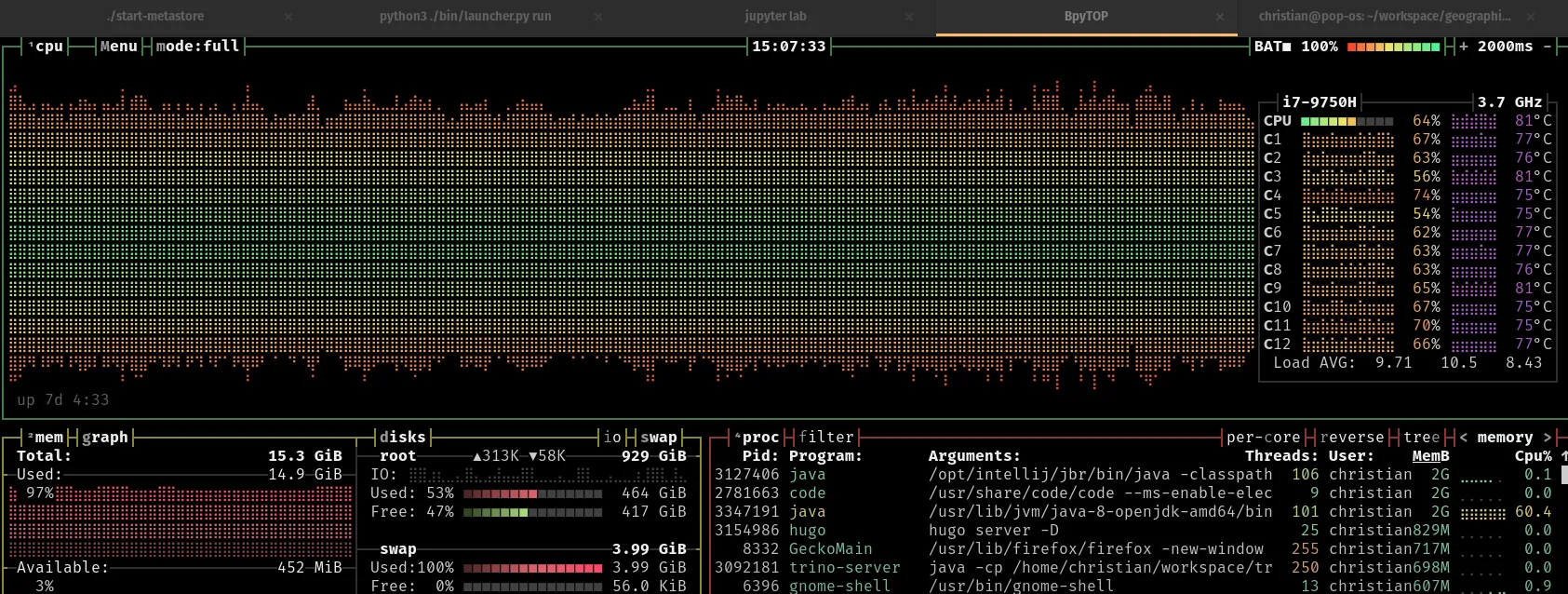Toggle the memory graph view
The image size is (1568, 594).
pyautogui.click(x=105, y=438)
